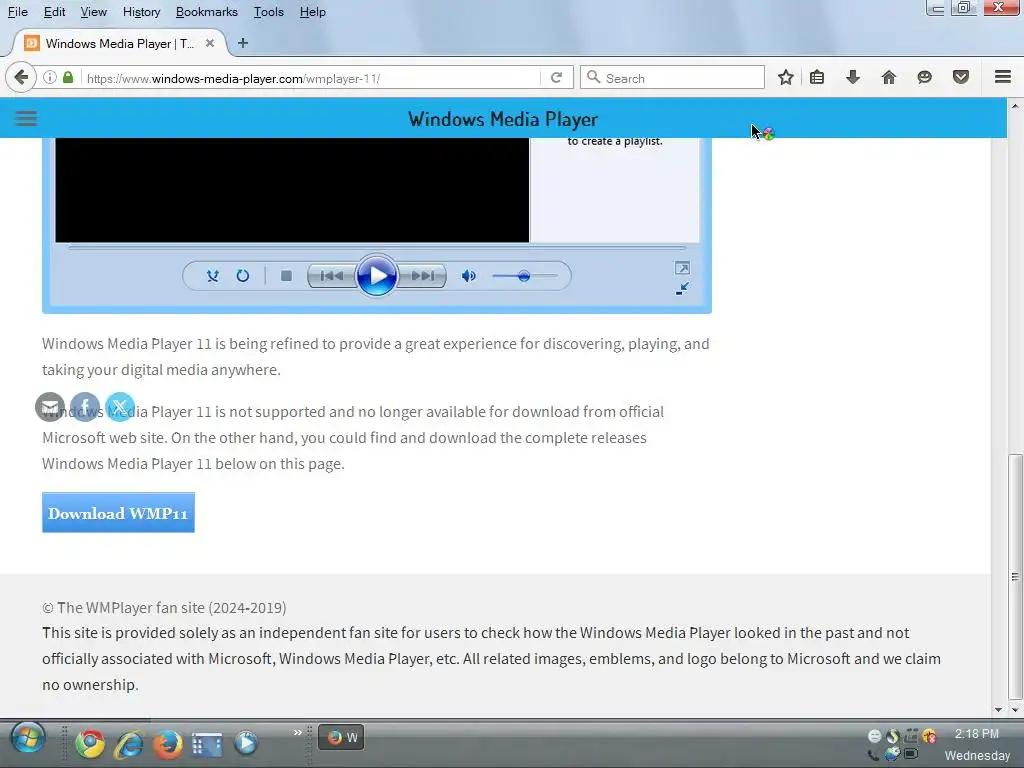Open the chat smiley toolbar icon

coord(925,78)
